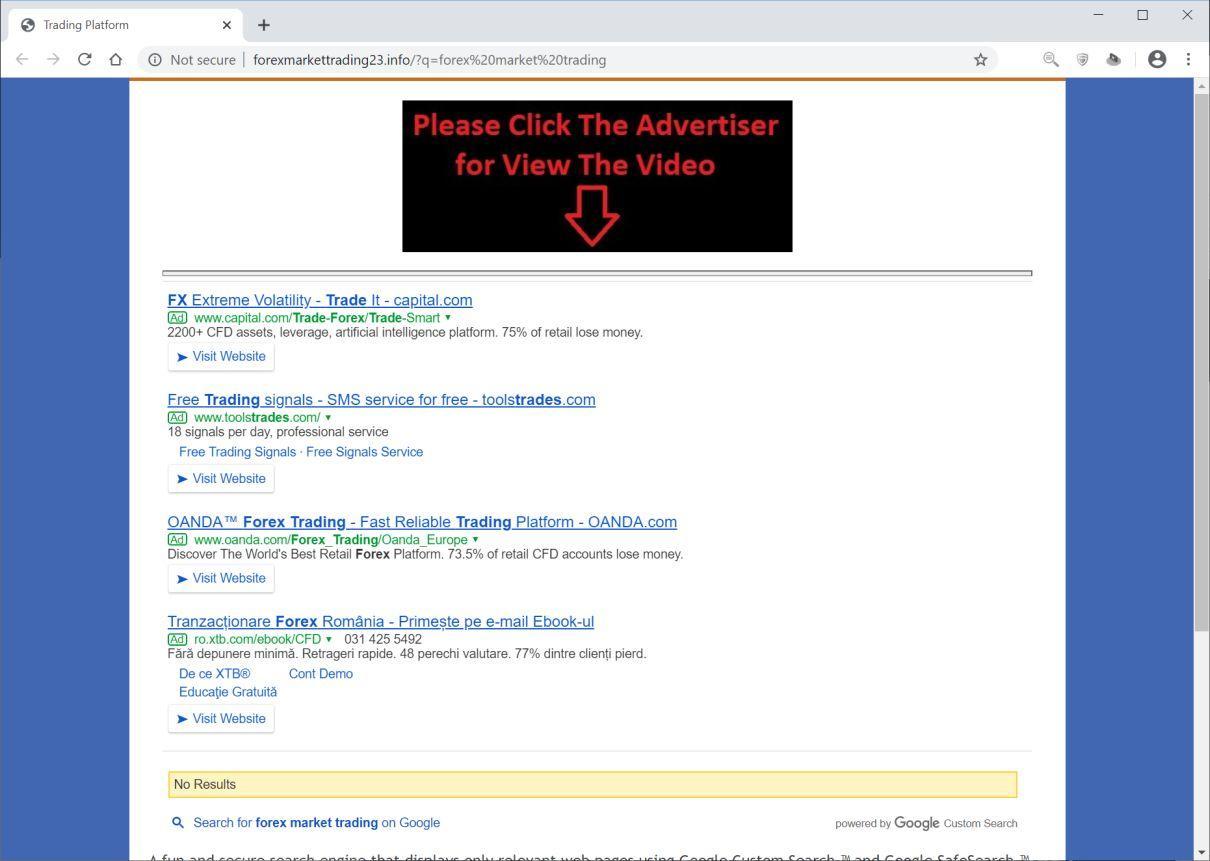Open the magnifier search extension
Screen dimensions: 1210x861
point(1050,59)
